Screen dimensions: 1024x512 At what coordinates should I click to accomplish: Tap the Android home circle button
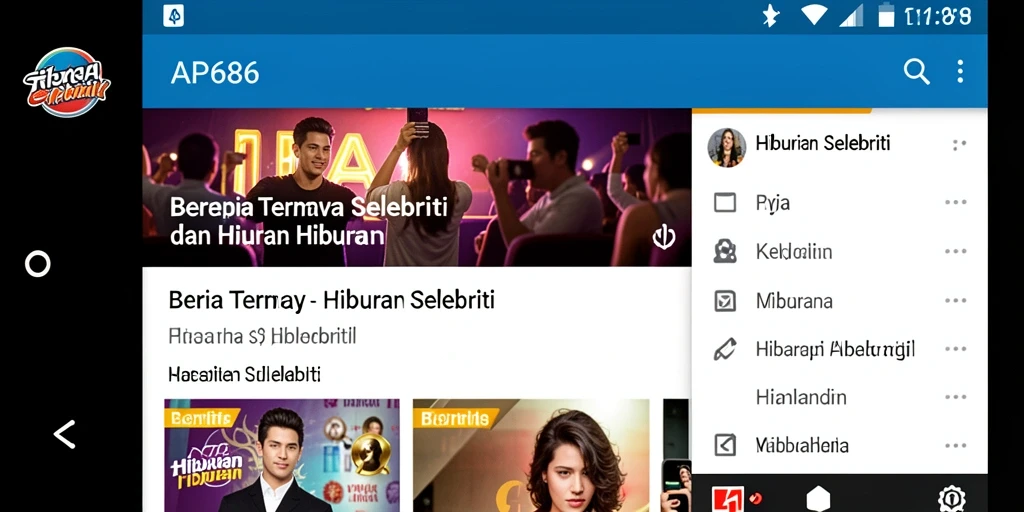pyautogui.click(x=37, y=264)
